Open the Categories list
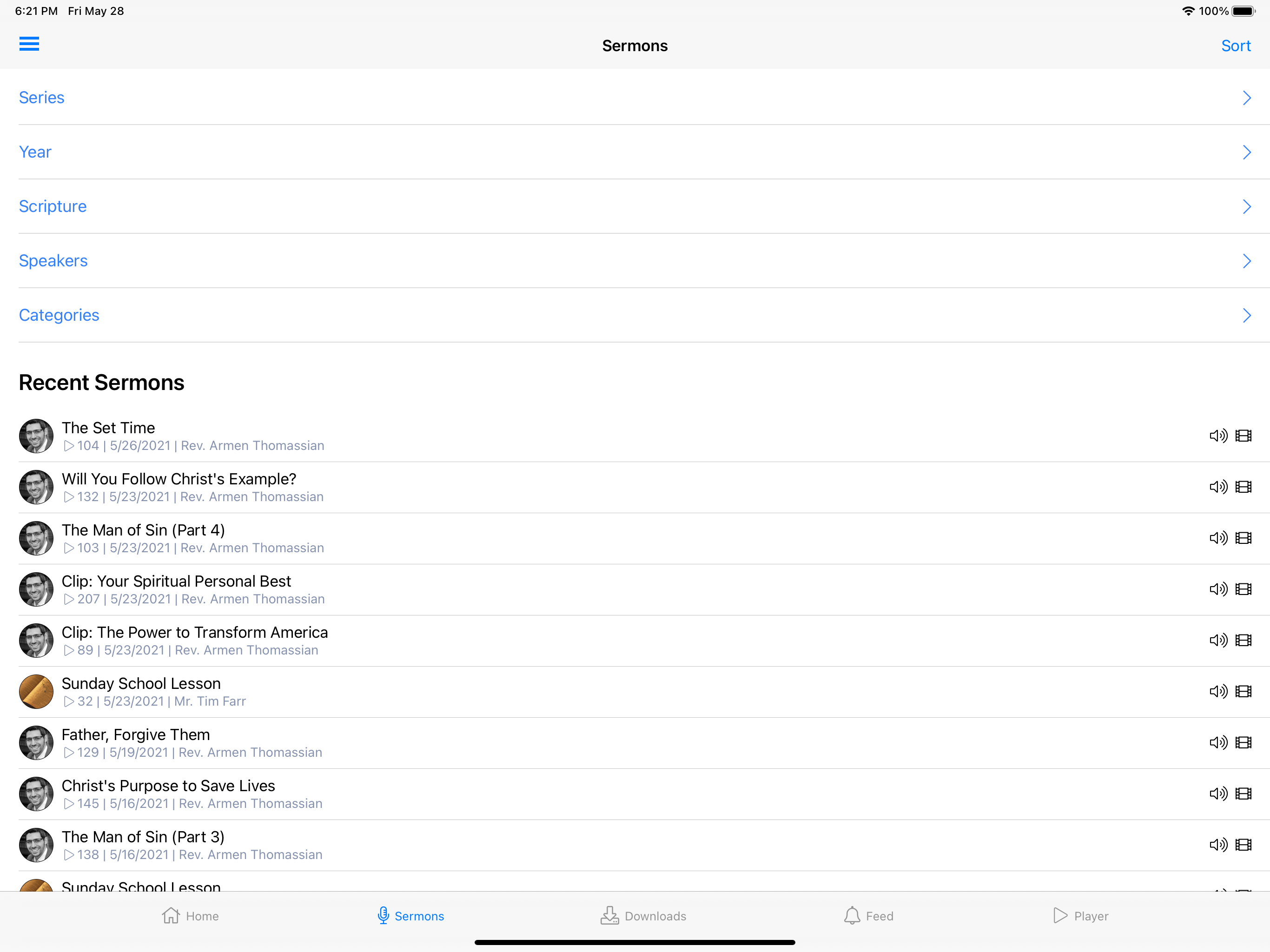Screen dimensions: 1270x952 point(59,315)
